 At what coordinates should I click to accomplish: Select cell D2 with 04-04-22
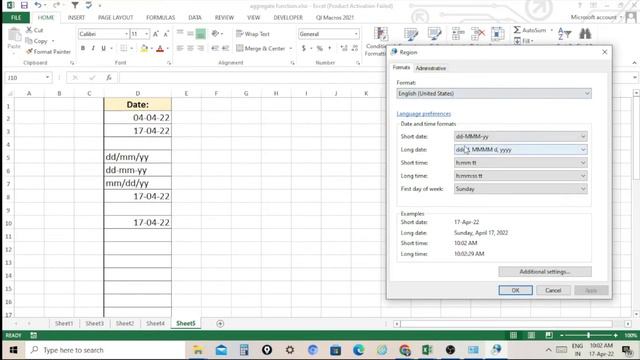pos(138,118)
